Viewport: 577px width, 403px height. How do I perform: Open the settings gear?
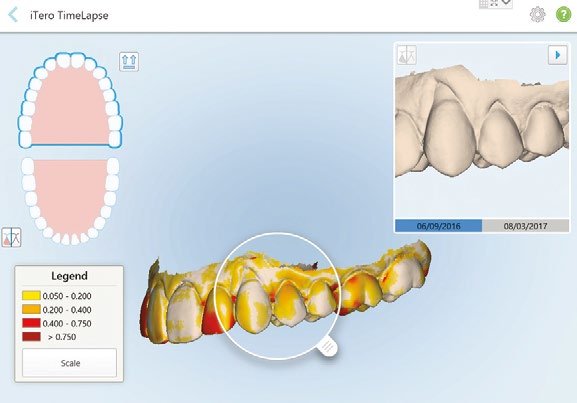537,15
